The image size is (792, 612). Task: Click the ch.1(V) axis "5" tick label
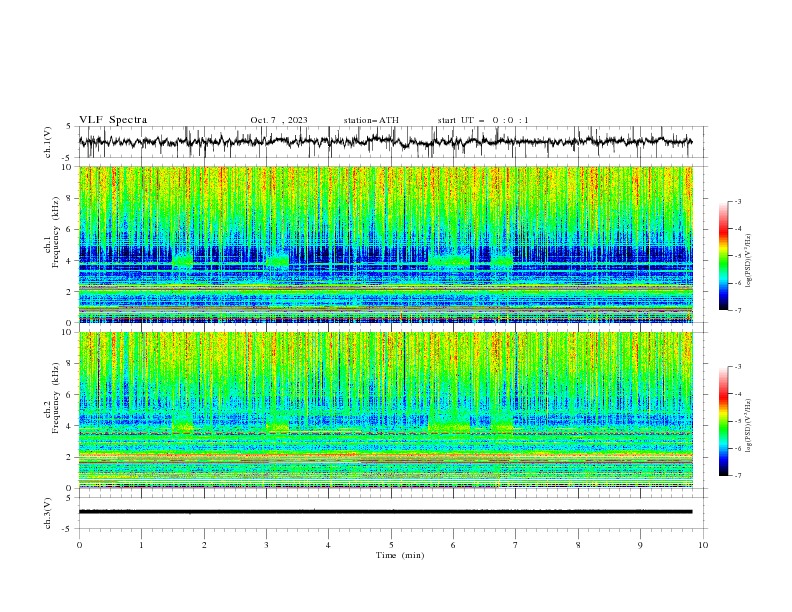tap(68, 127)
